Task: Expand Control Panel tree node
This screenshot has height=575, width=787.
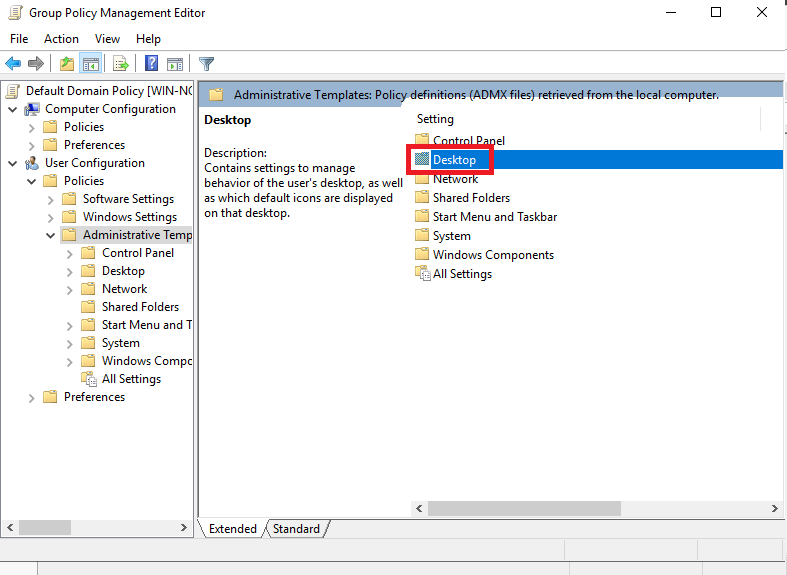Action: (70, 254)
